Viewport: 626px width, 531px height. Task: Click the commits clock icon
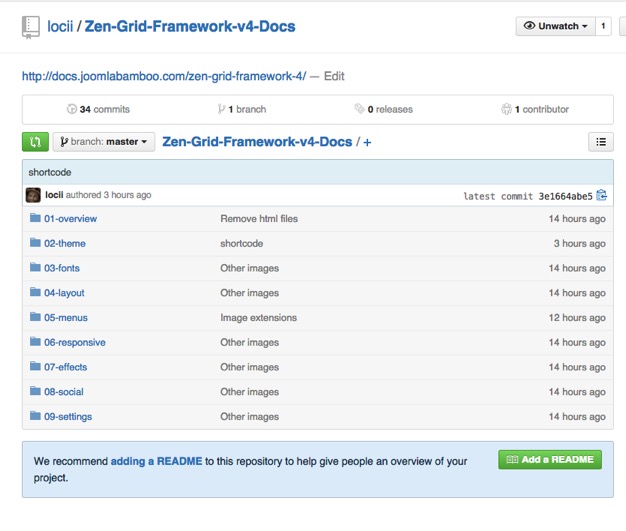tap(71, 109)
